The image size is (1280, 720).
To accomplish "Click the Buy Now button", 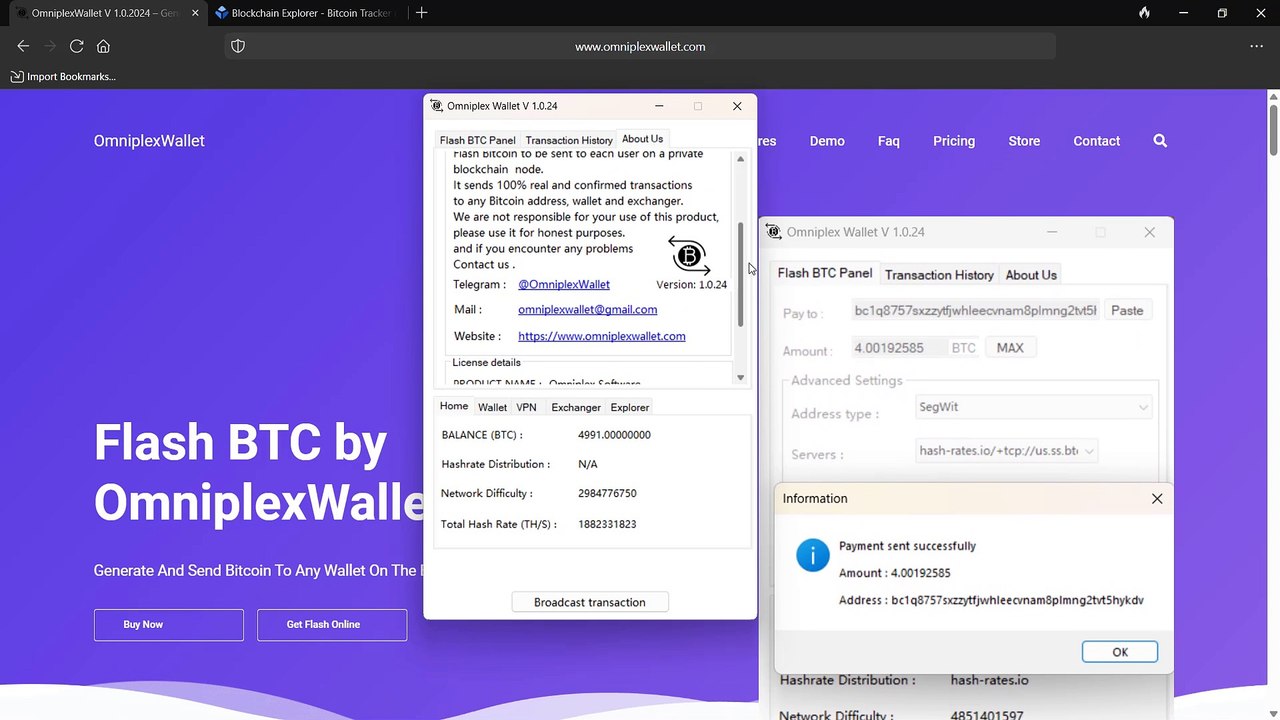I will (x=169, y=625).
